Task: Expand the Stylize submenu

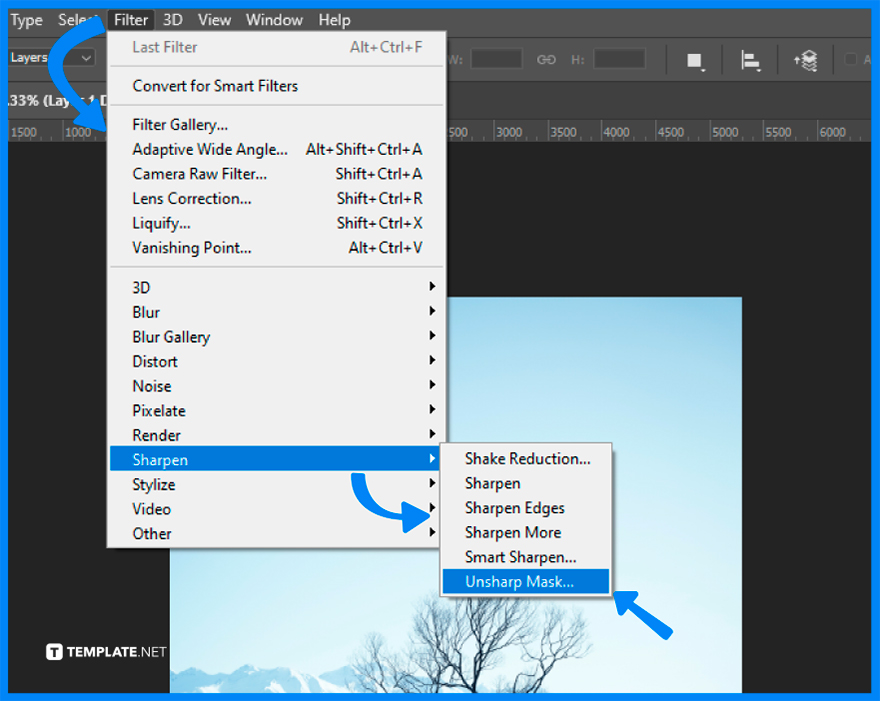Action: [158, 484]
